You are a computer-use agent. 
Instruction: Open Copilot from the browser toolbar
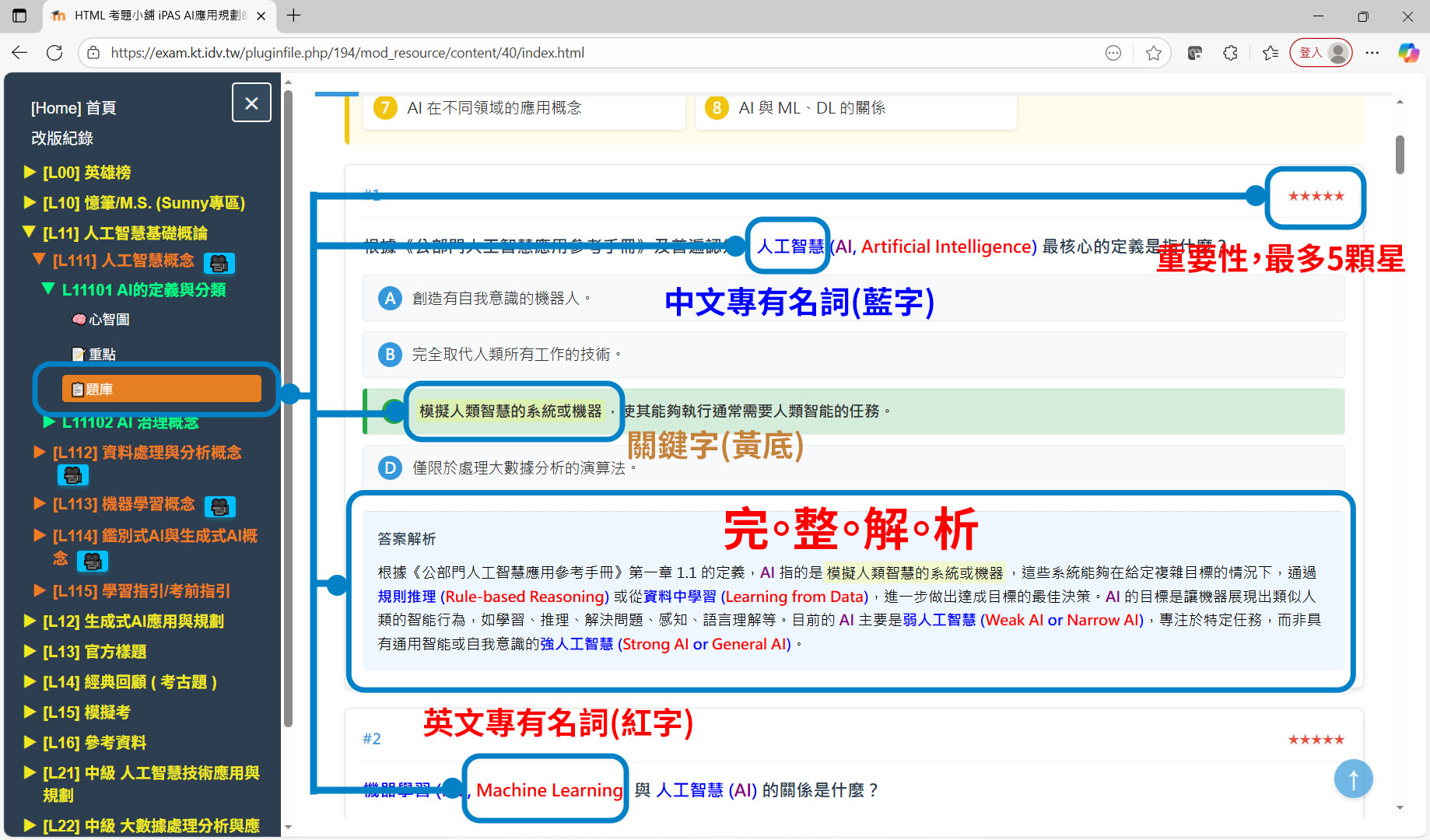(x=1408, y=52)
